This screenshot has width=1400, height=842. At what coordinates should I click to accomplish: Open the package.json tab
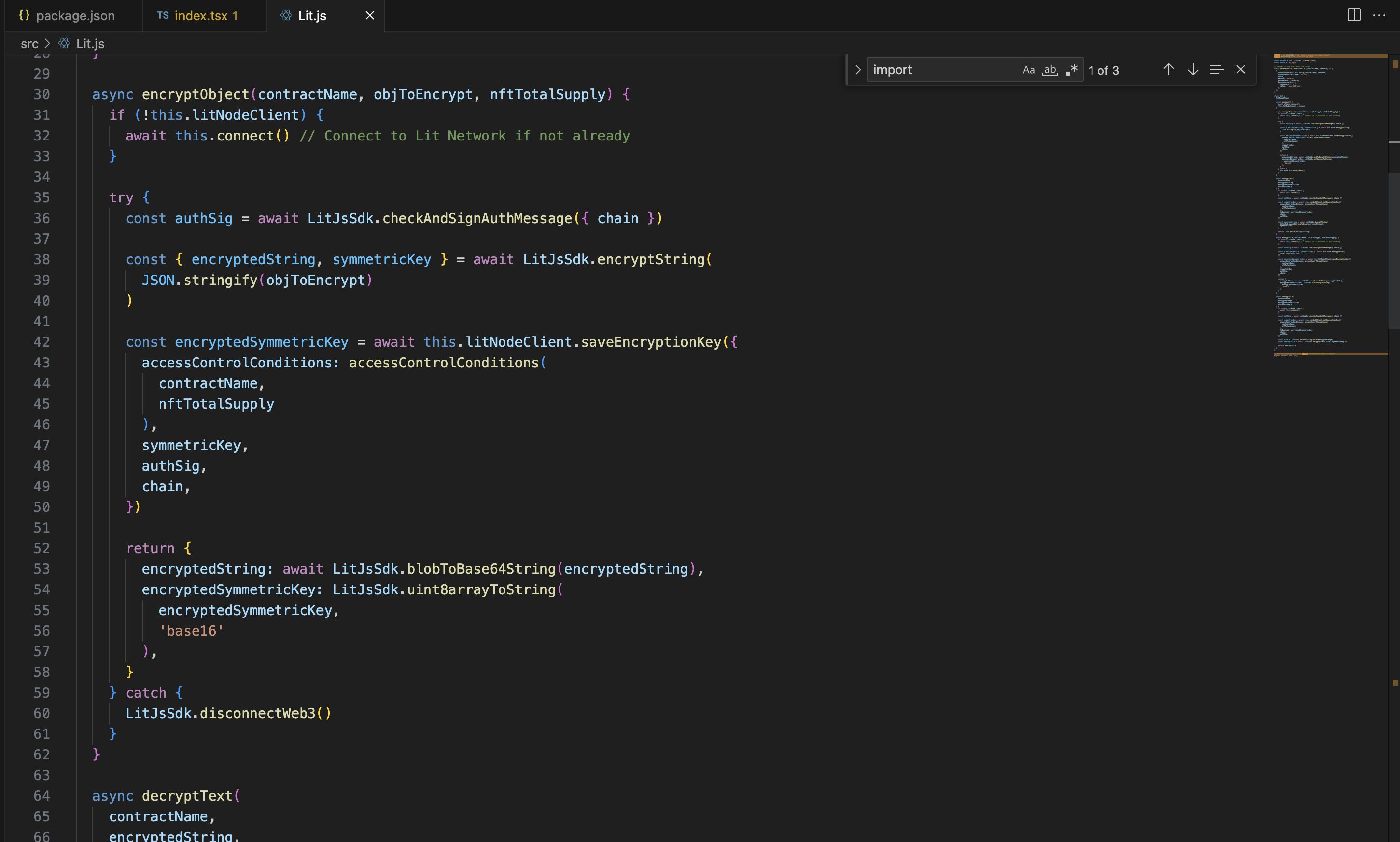tap(74, 15)
